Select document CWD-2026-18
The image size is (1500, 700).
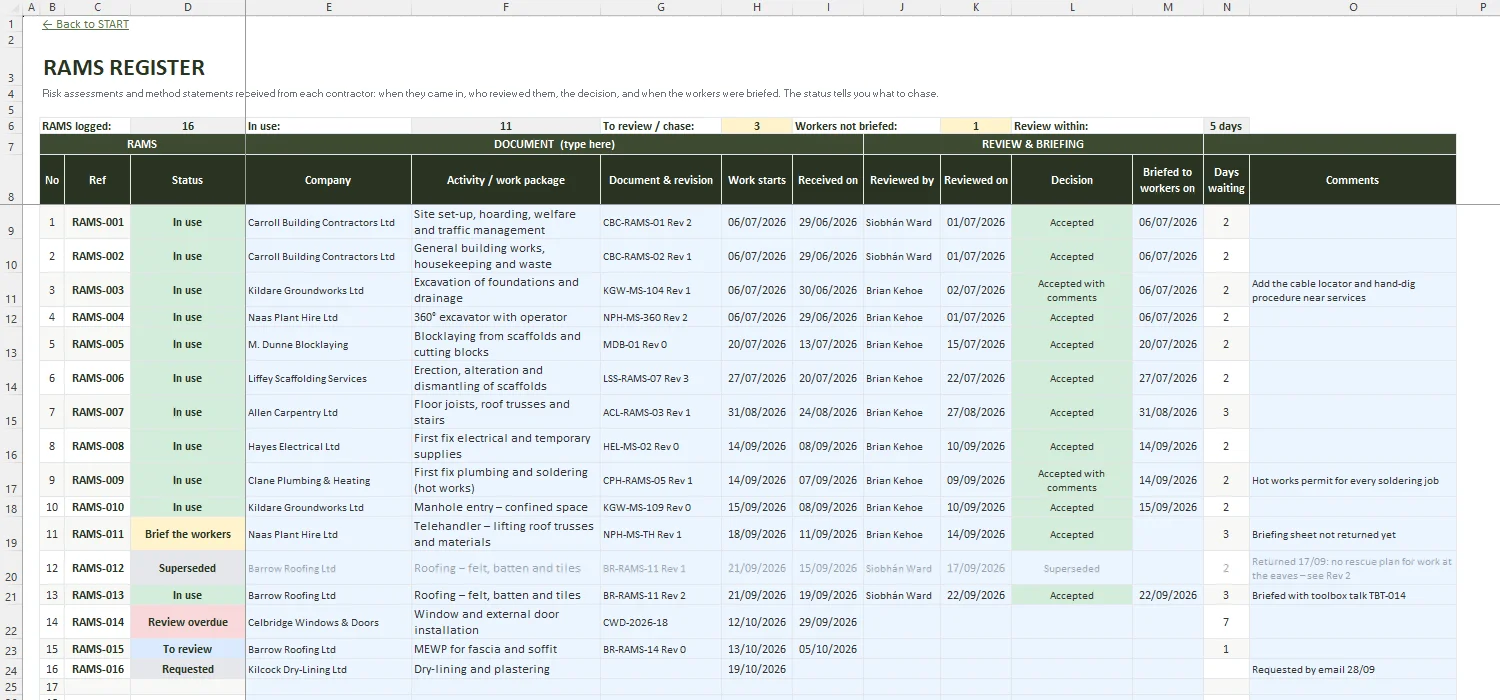[x=661, y=622]
